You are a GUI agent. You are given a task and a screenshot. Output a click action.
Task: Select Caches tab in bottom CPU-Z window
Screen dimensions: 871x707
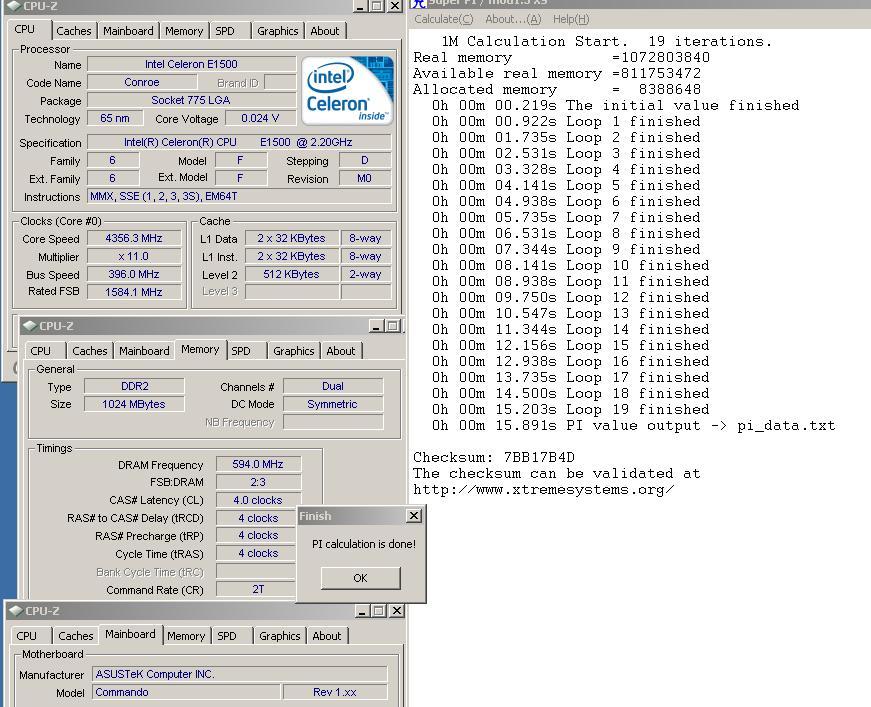pyautogui.click(x=76, y=636)
